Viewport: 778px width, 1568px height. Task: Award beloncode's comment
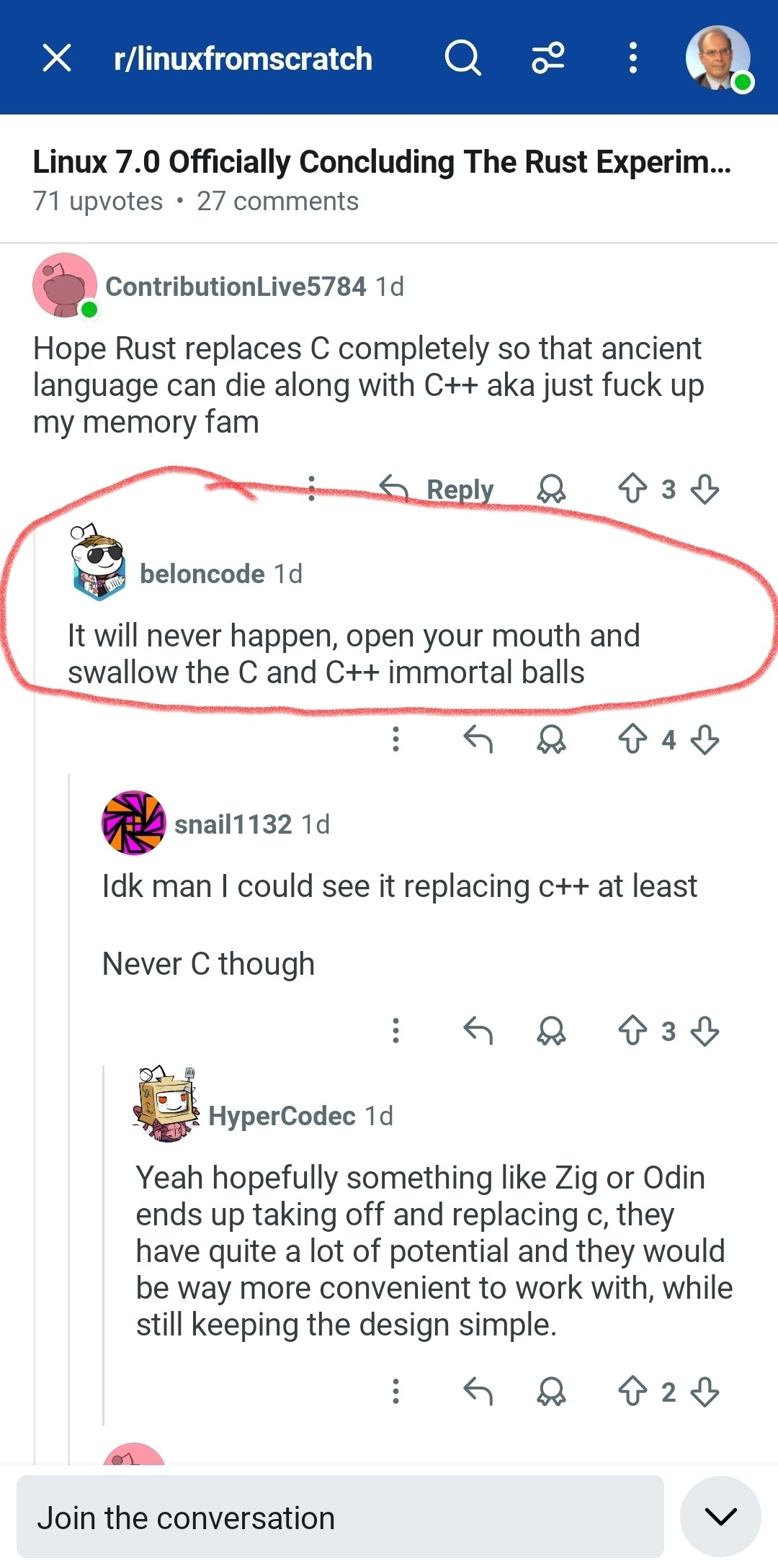551,739
